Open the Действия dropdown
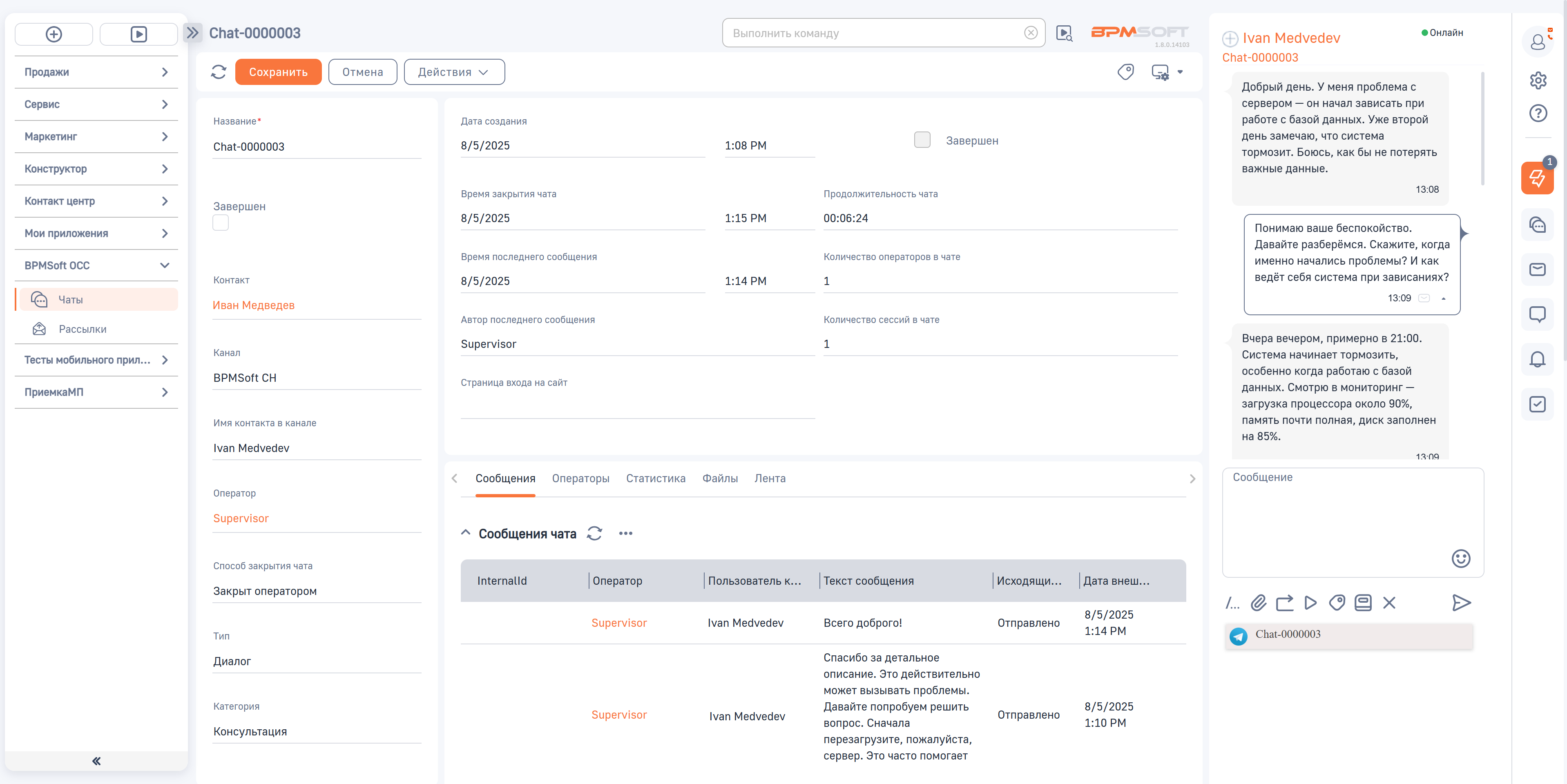The image size is (1567, 784). 454,72
